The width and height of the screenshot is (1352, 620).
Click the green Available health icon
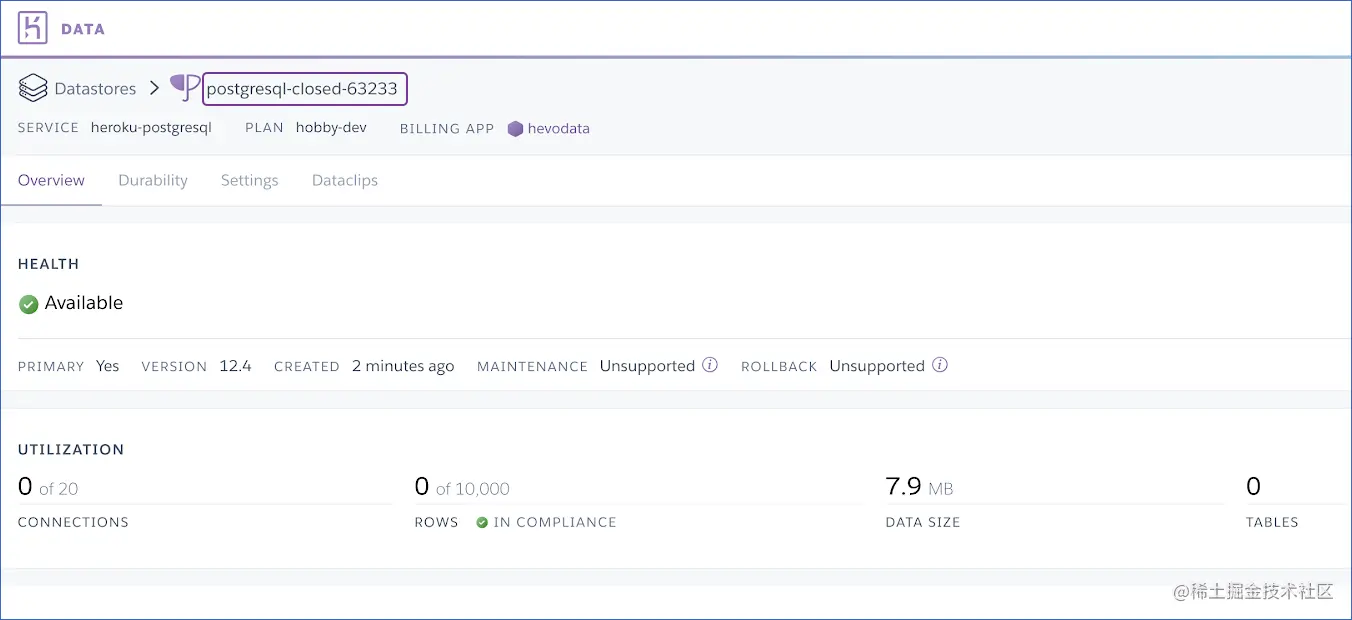tap(28, 303)
